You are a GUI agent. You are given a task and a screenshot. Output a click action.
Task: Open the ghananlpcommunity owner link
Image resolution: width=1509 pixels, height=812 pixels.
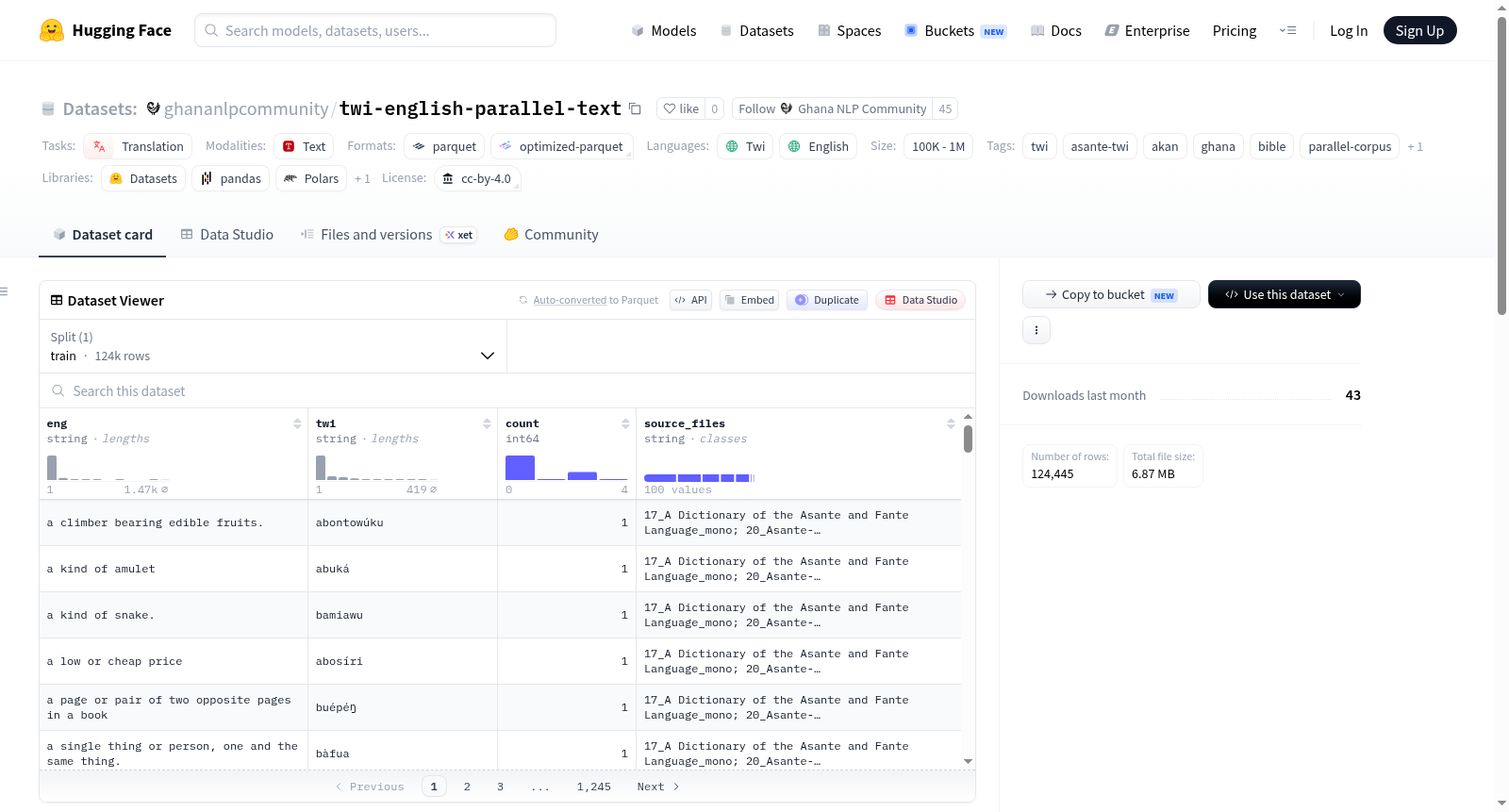[246, 109]
